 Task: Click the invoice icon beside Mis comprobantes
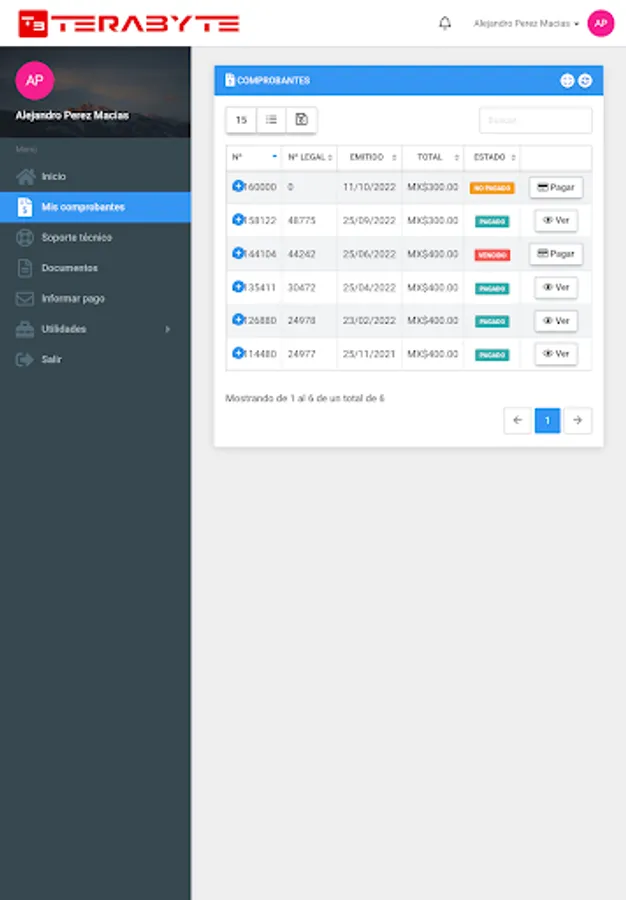tap(25, 207)
